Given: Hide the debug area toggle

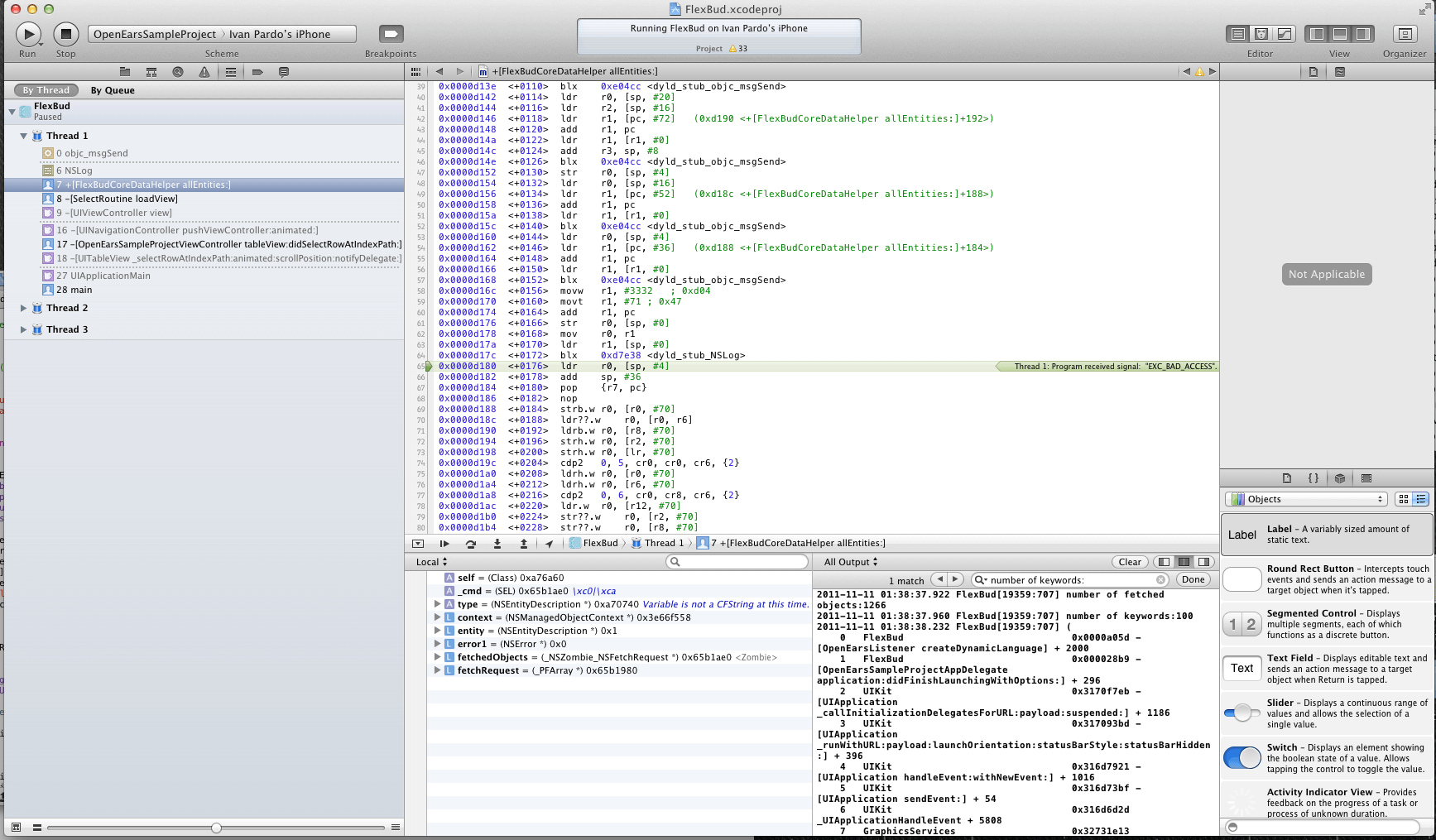Looking at the screenshot, I should (418, 544).
